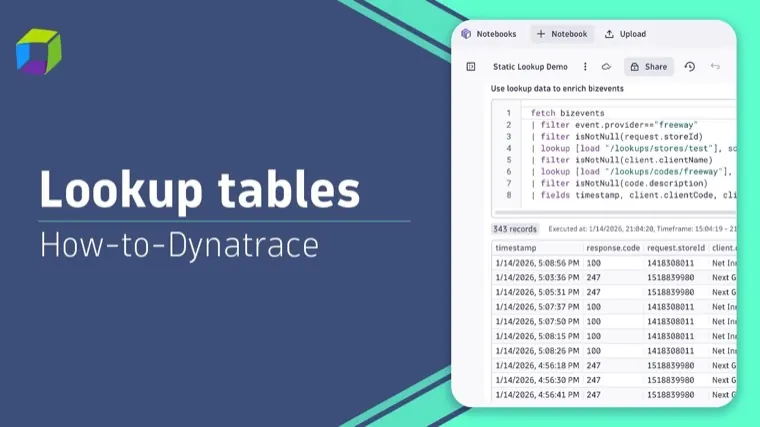Image resolution: width=760 pixels, height=427 pixels.
Task: Sort by the request.storeId column header
Action: 676,248
